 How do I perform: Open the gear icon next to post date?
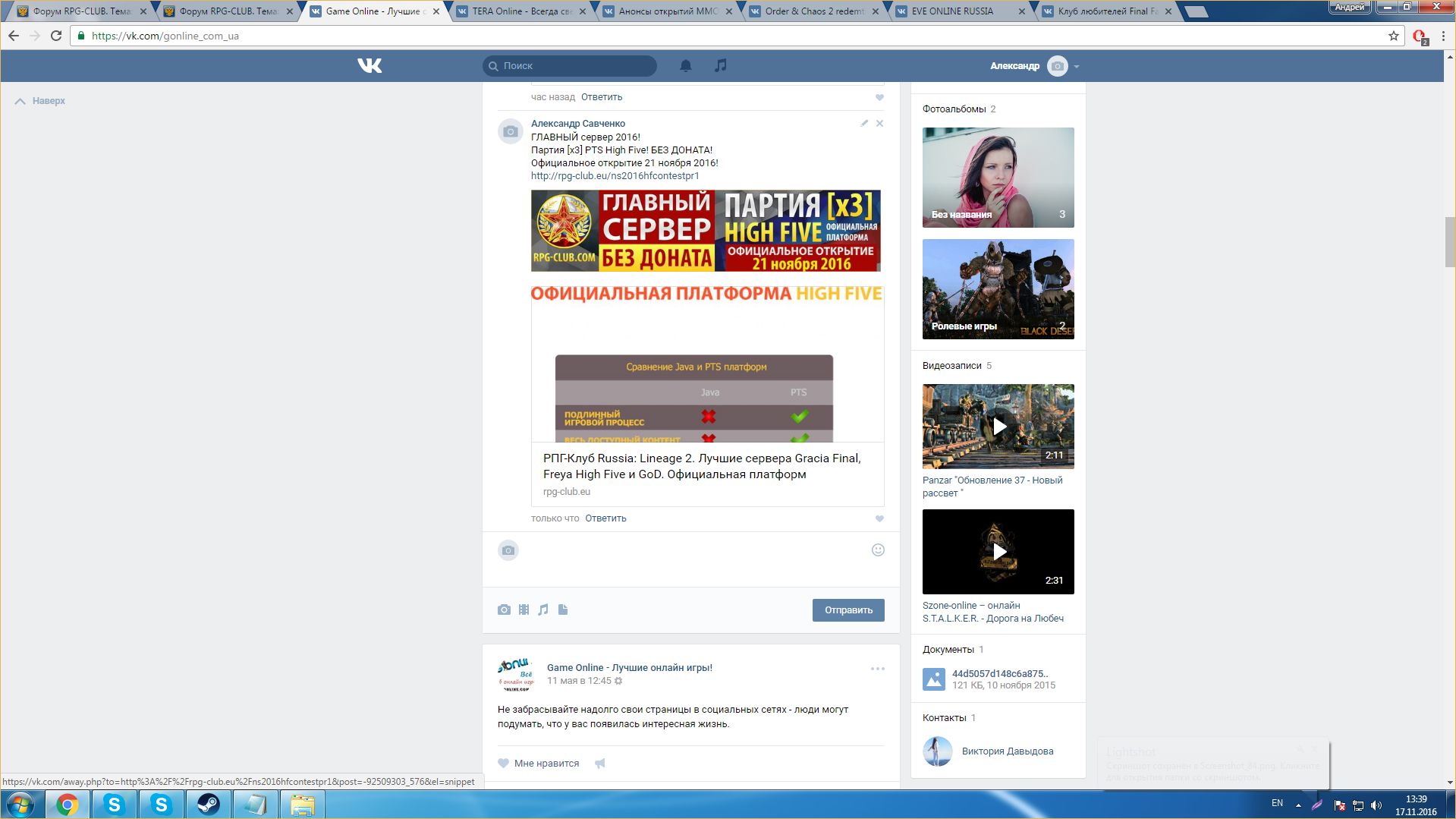618,681
